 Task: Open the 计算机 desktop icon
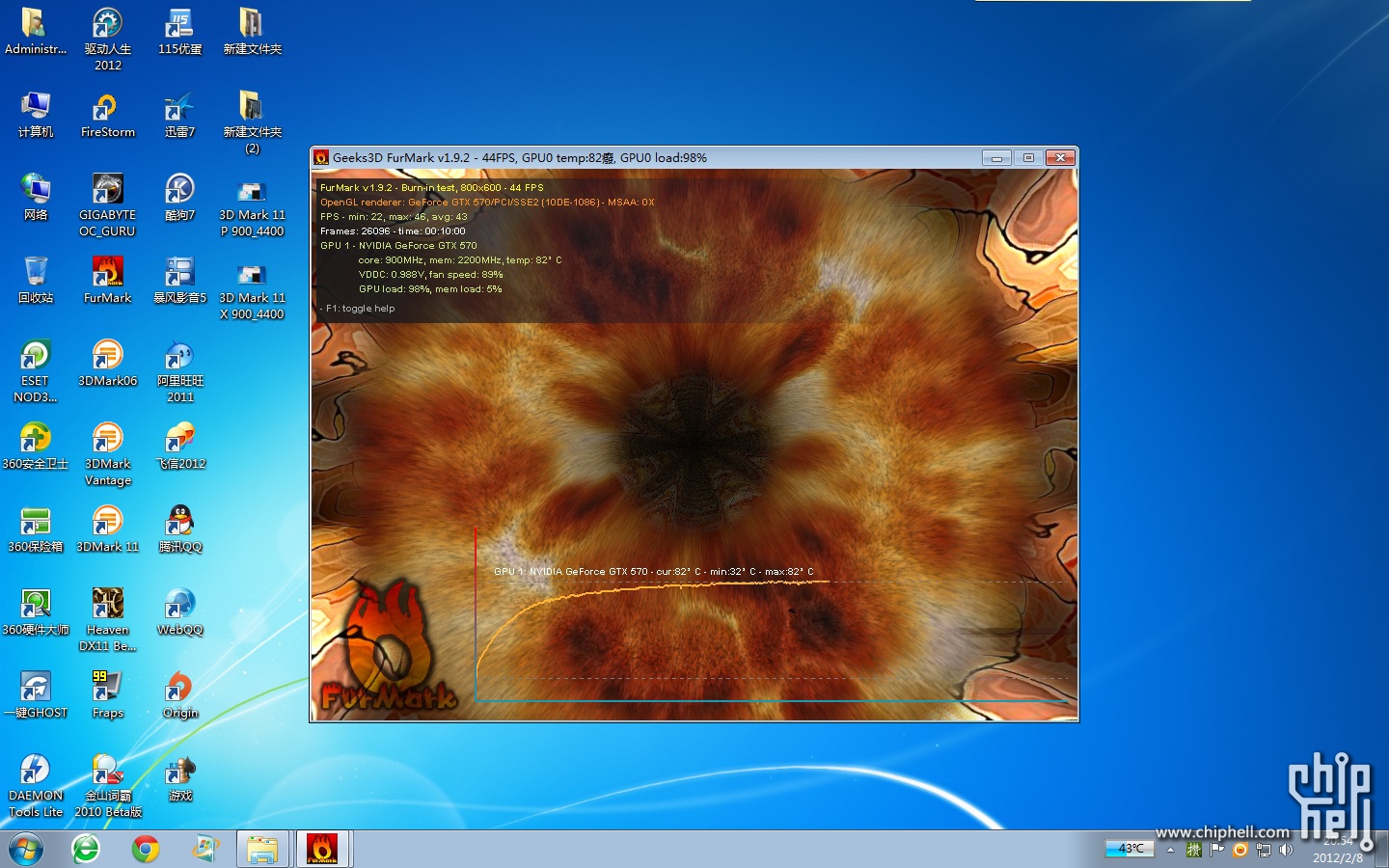pyautogui.click(x=35, y=115)
